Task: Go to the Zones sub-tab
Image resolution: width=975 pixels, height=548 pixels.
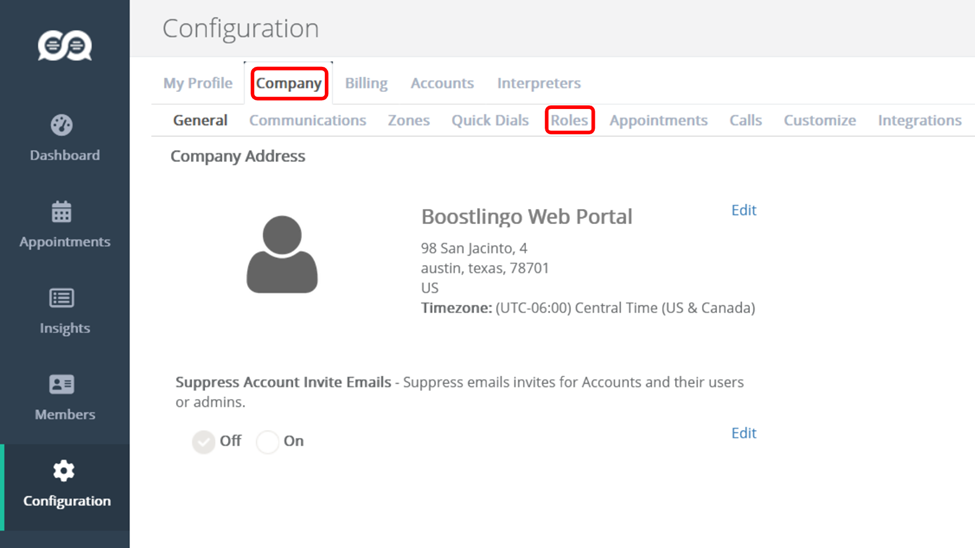Action: point(409,120)
